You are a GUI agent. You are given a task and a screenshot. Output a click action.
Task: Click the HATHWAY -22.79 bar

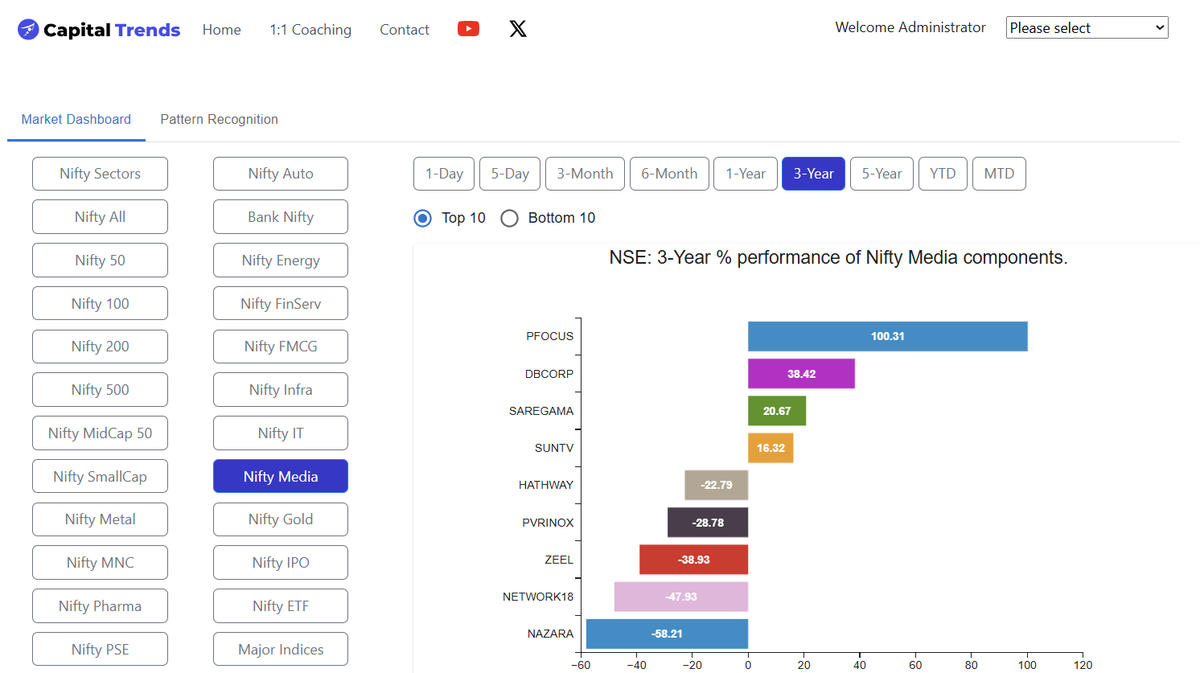(716, 485)
